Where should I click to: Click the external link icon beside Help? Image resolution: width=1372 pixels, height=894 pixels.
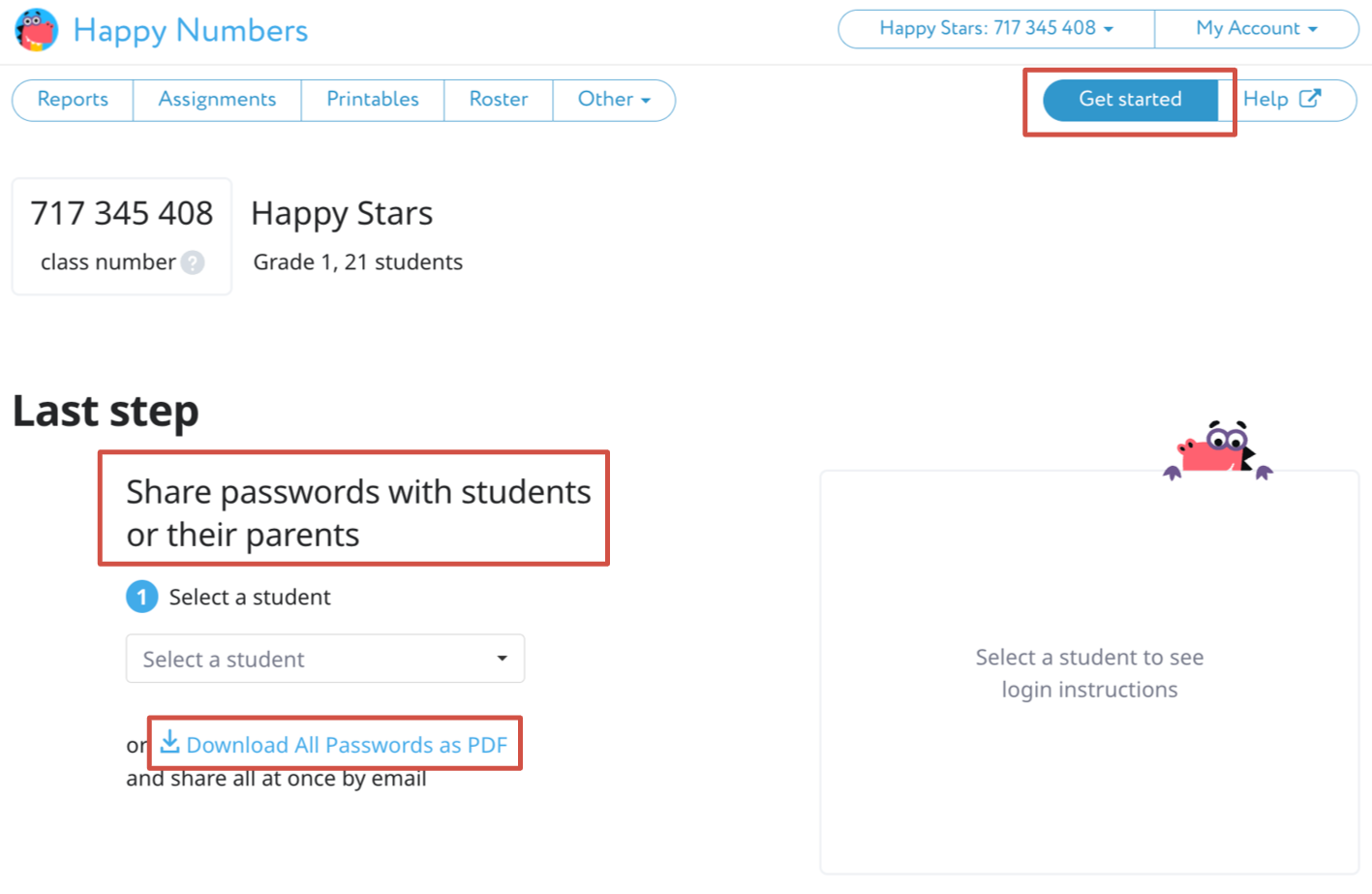click(x=1310, y=99)
